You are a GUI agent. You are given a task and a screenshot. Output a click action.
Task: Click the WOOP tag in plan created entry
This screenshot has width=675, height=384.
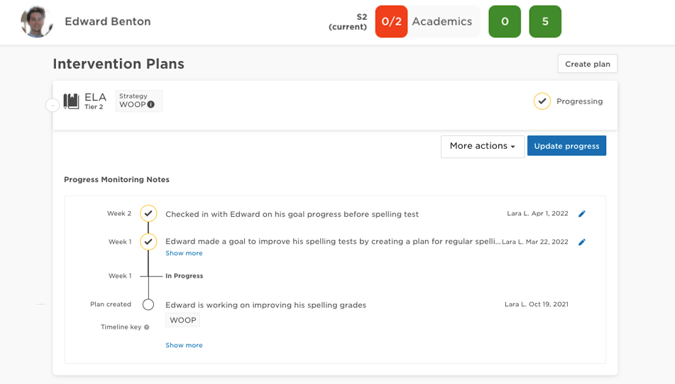(183, 320)
